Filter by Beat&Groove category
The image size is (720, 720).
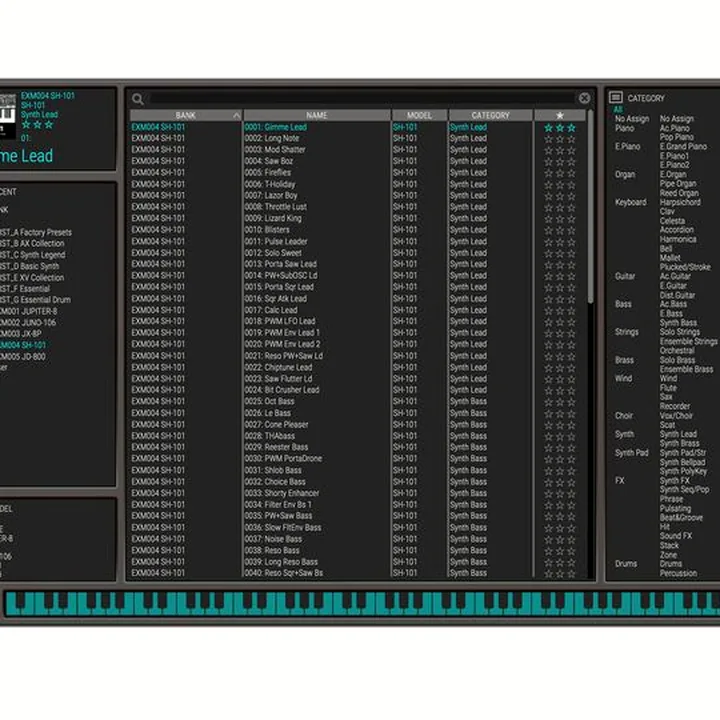(x=681, y=518)
